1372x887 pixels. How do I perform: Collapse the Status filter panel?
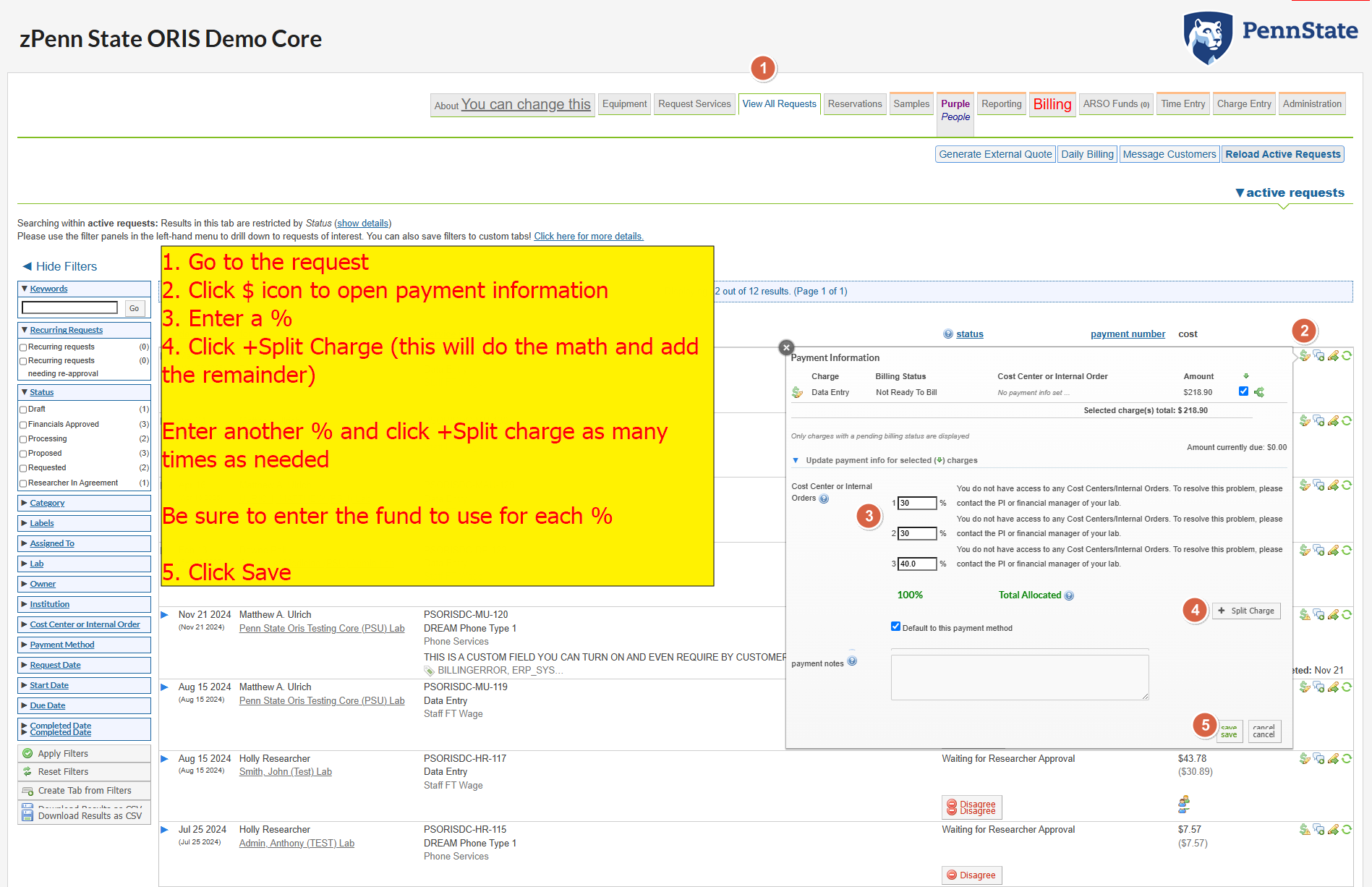point(42,392)
